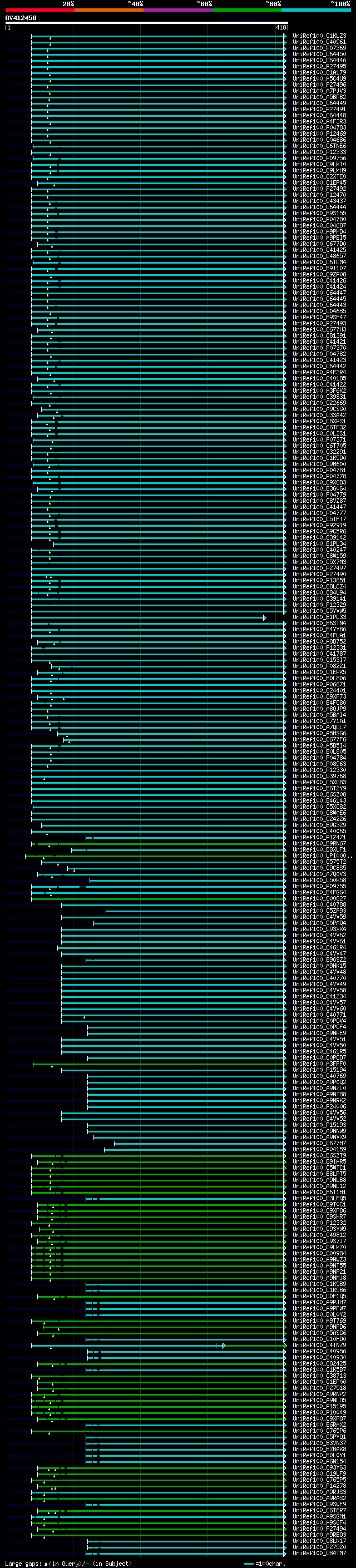
Task: Select hit label UniRef100_B9RN67
Action: pos(319,844)
